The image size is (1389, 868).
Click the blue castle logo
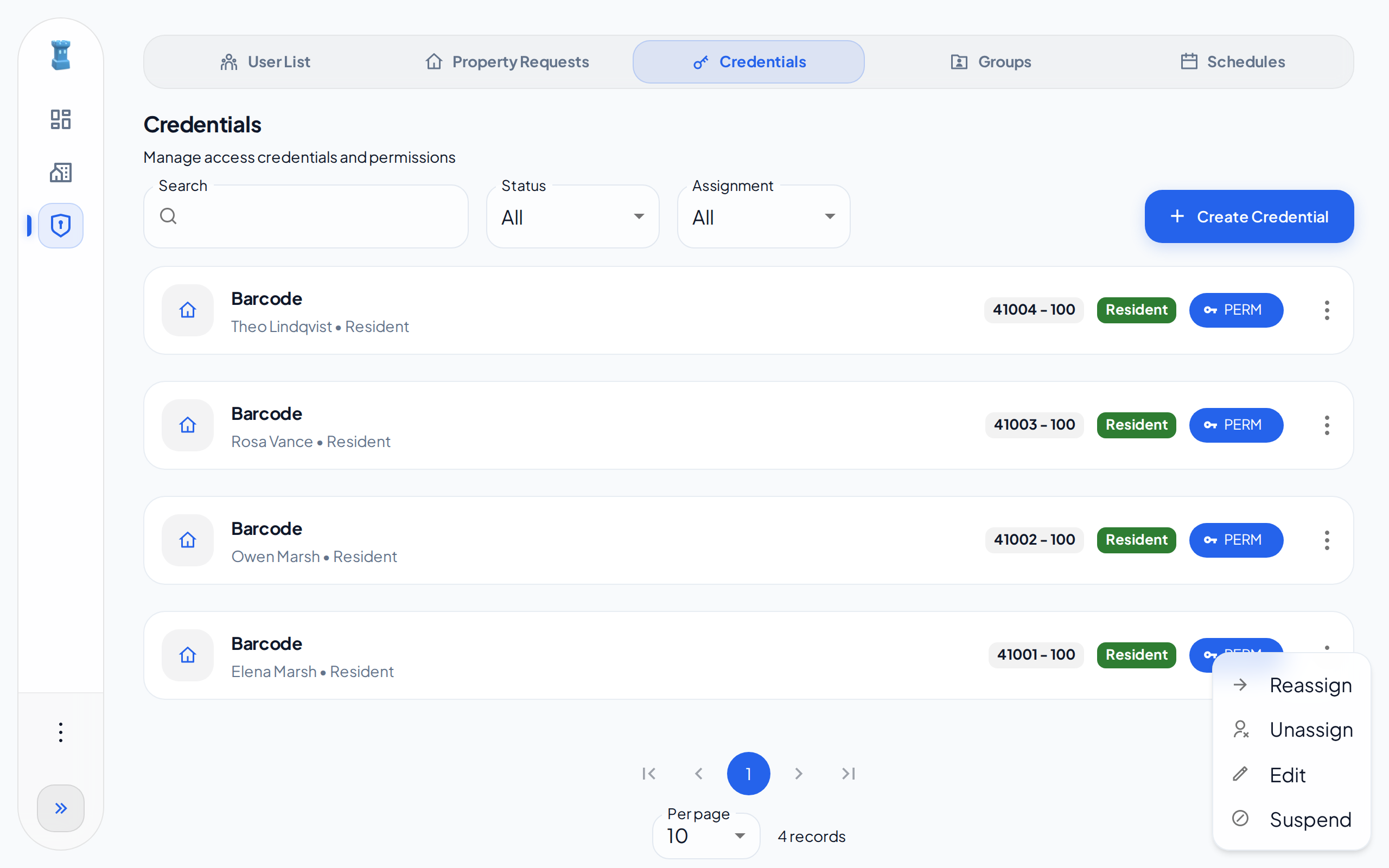(x=61, y=55)
